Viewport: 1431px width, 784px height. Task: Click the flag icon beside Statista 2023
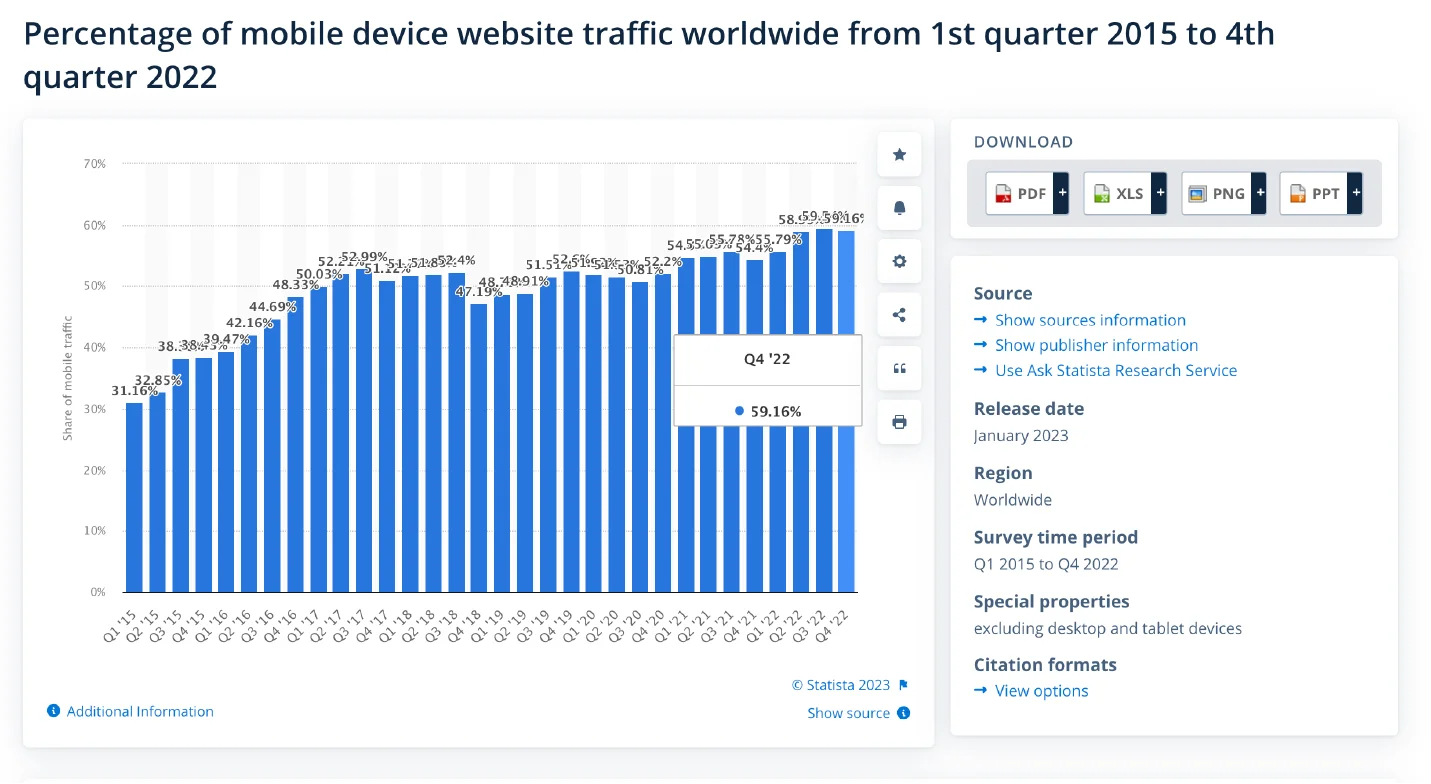903,685
